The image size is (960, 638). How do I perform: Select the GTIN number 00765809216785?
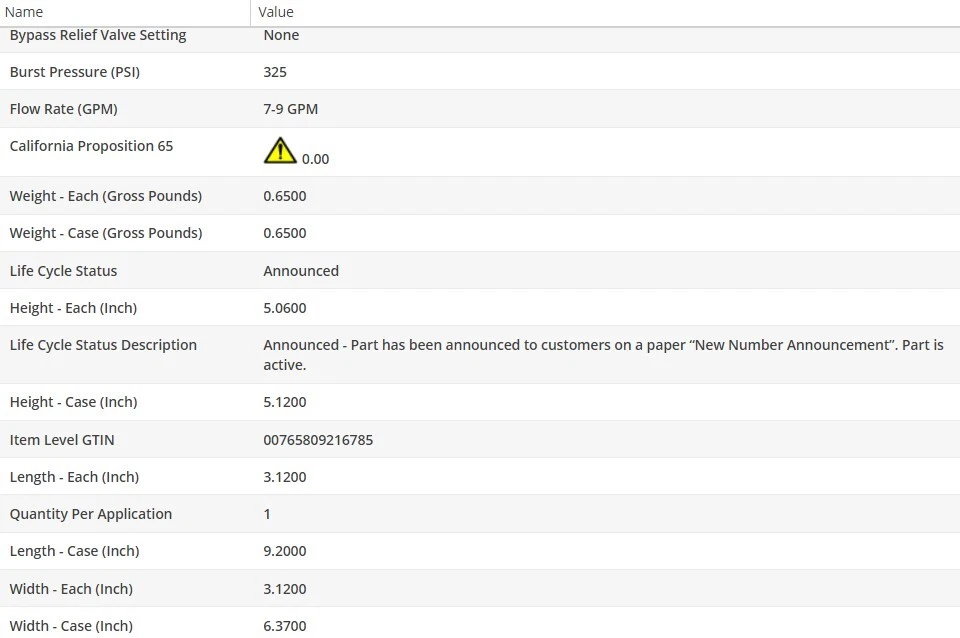(318, 440)
